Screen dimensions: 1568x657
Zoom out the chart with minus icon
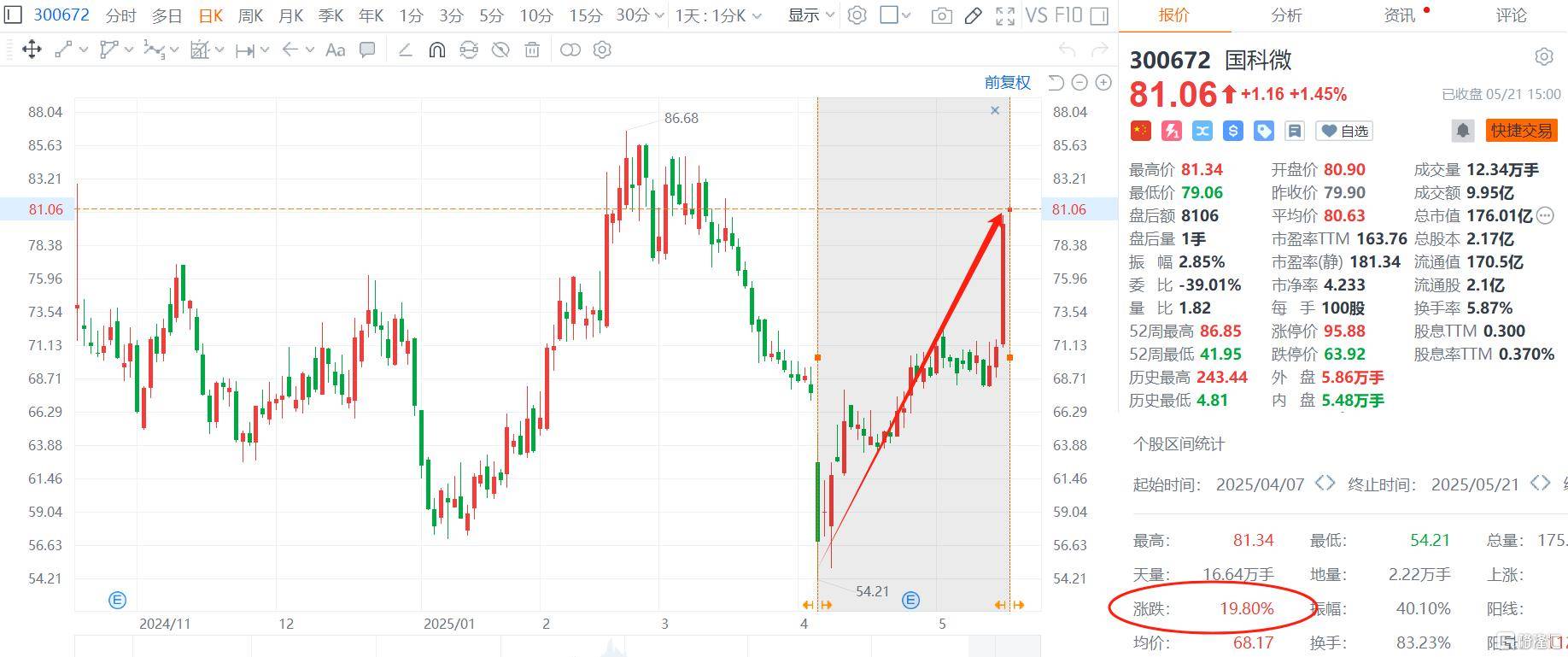pyautogui.click(x=1079, y=82)
